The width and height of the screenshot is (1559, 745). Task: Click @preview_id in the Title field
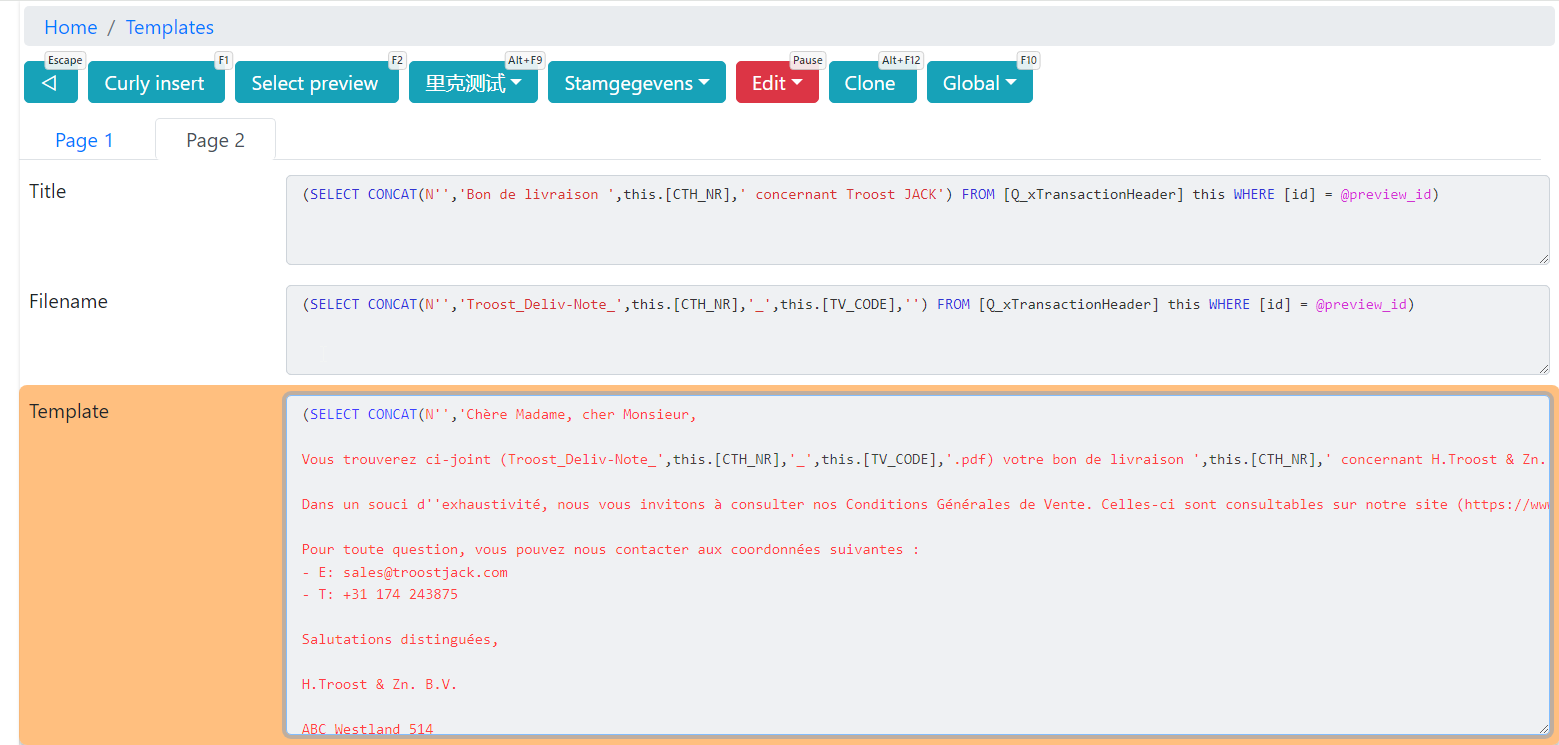[x=1386, y=194]
